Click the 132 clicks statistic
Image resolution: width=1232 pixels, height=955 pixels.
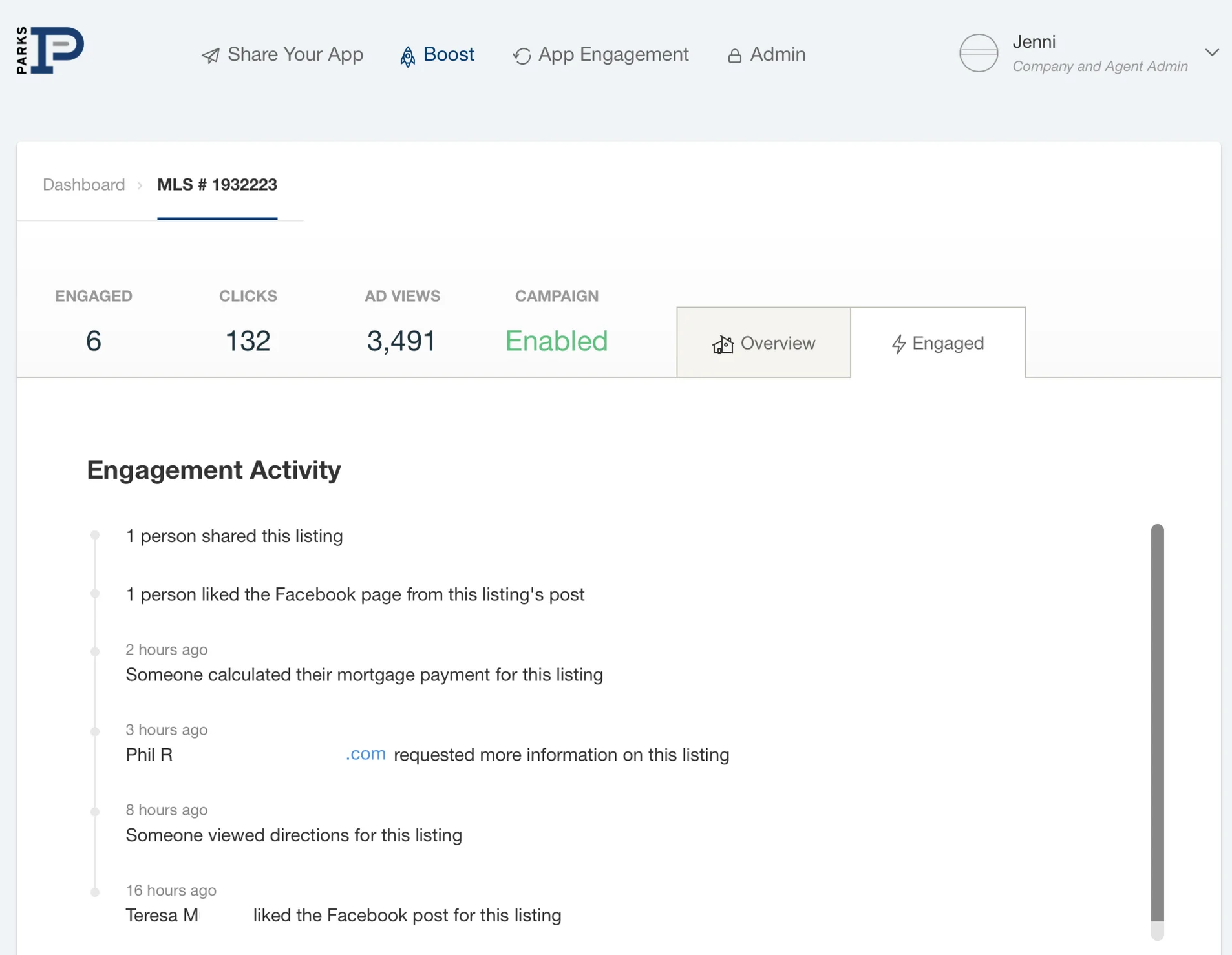point(248,341)
